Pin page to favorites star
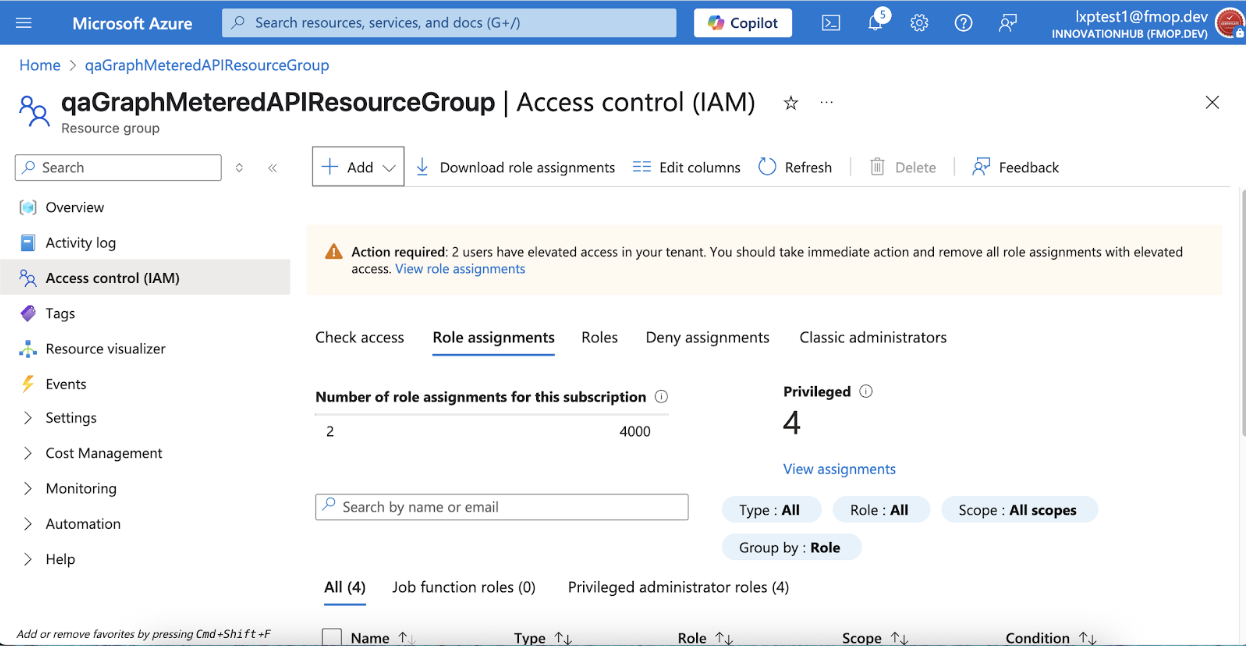 [x=791, y=102]
